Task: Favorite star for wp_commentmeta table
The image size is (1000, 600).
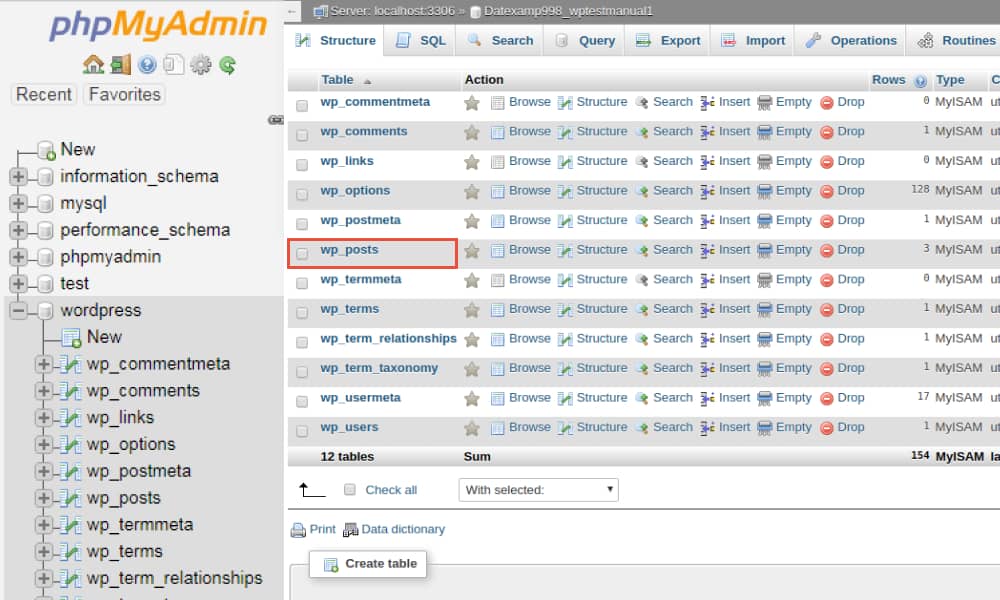Action: (x=472, y=103)
